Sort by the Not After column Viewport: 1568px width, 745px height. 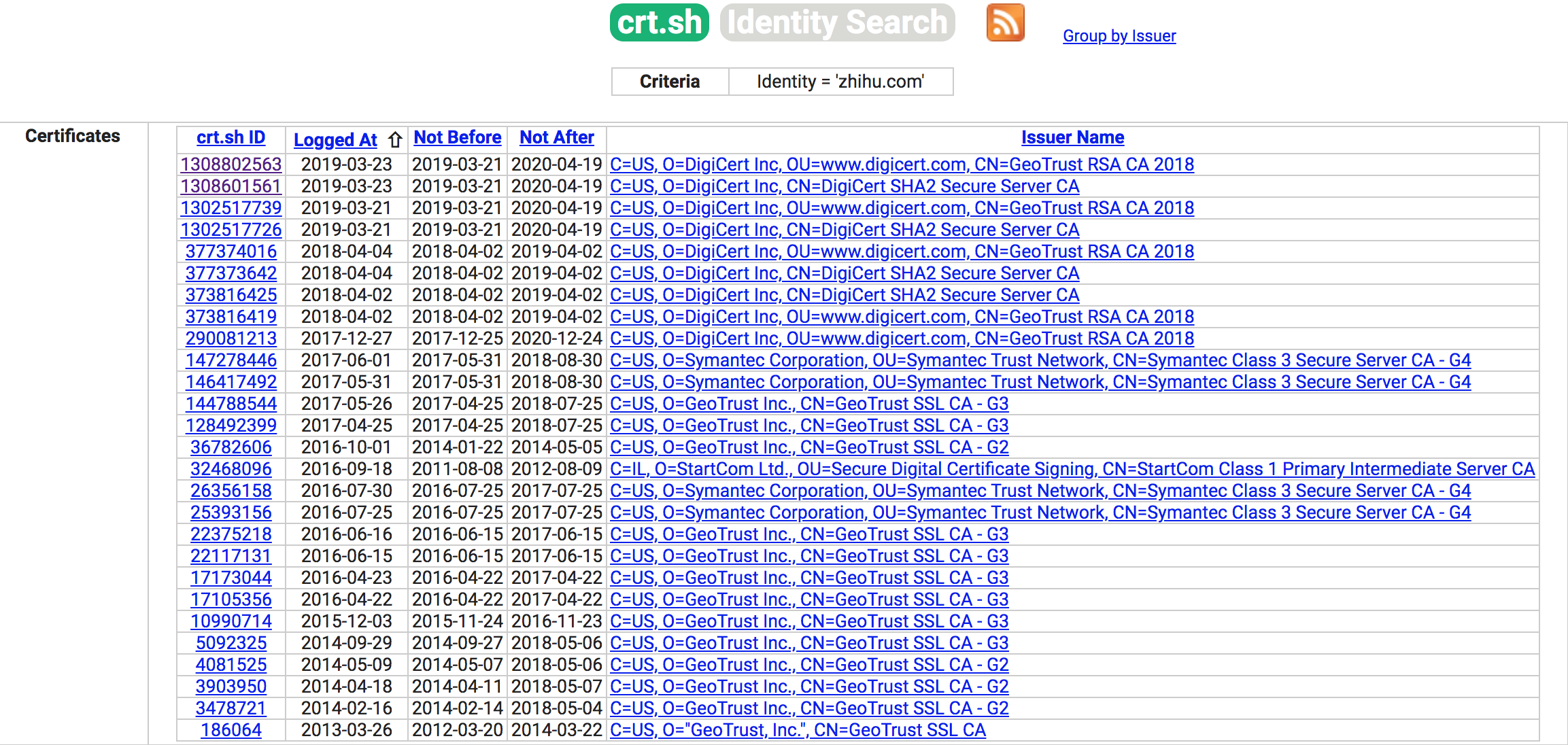(x=556, y=137)
